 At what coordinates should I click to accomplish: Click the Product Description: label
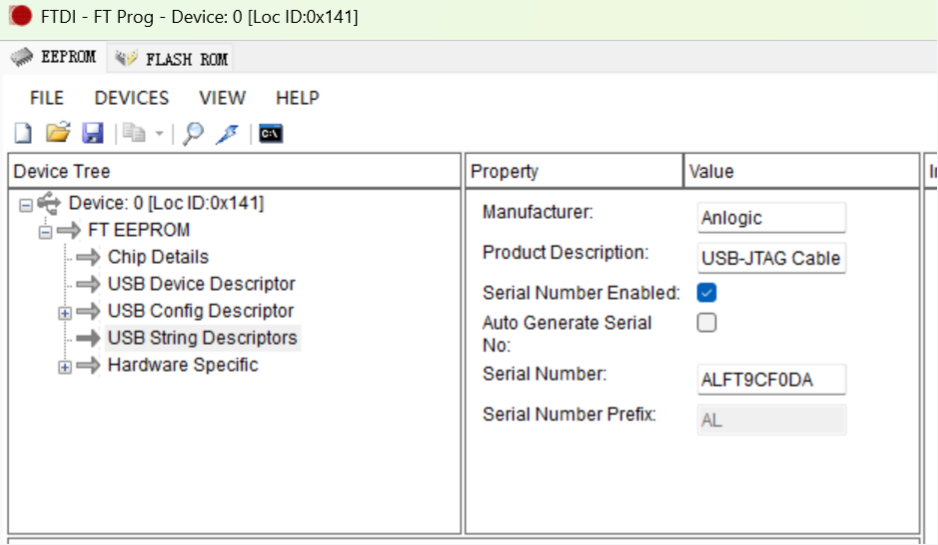point(565,252)
